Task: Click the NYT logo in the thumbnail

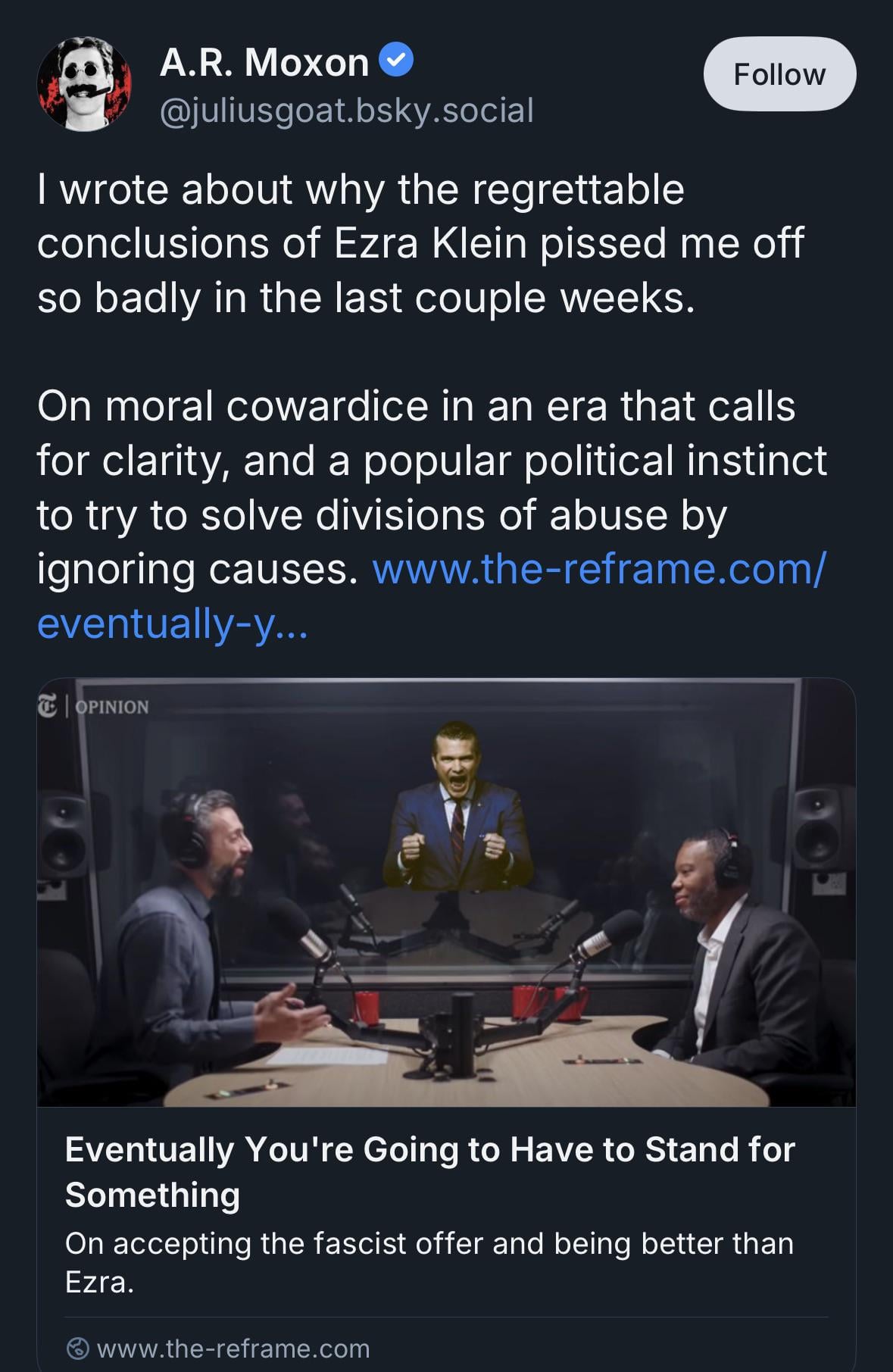Action: 47,706
